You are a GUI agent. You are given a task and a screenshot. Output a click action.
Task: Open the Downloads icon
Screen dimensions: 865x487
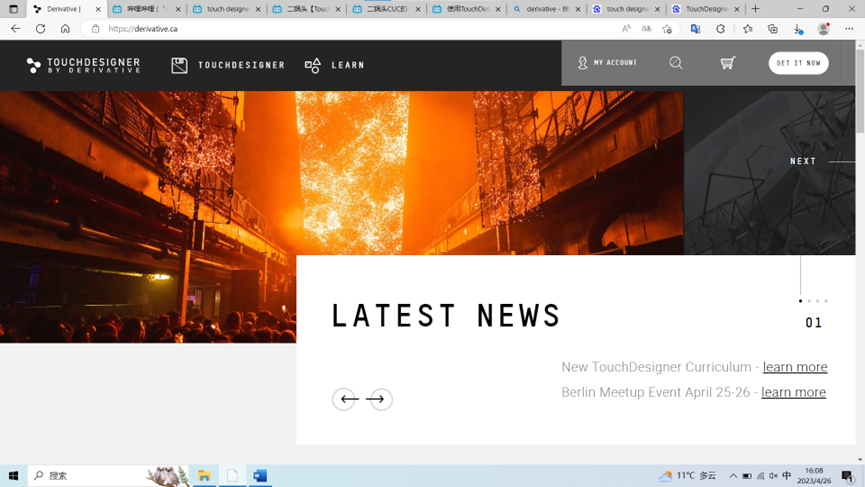pyautogui.click(x=798, y=29)
